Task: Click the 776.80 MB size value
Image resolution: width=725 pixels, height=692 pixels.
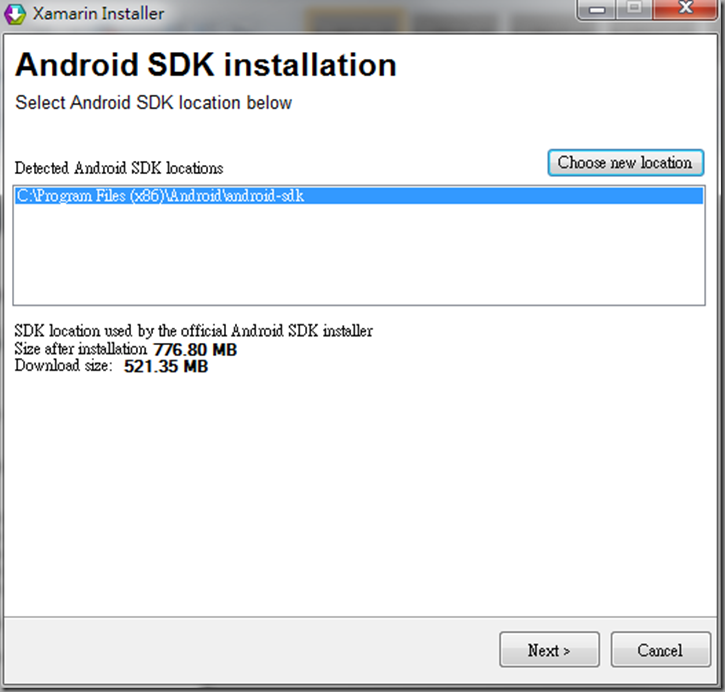Action: click(x=195, y=349)
